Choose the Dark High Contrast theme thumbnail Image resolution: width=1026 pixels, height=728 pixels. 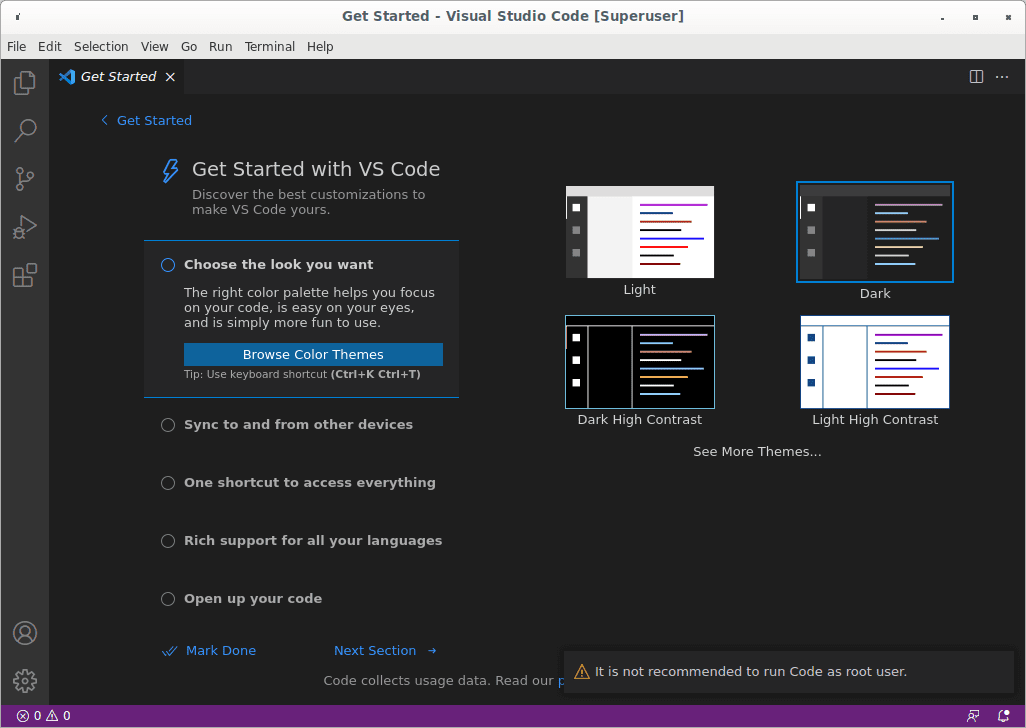[639, 362]
